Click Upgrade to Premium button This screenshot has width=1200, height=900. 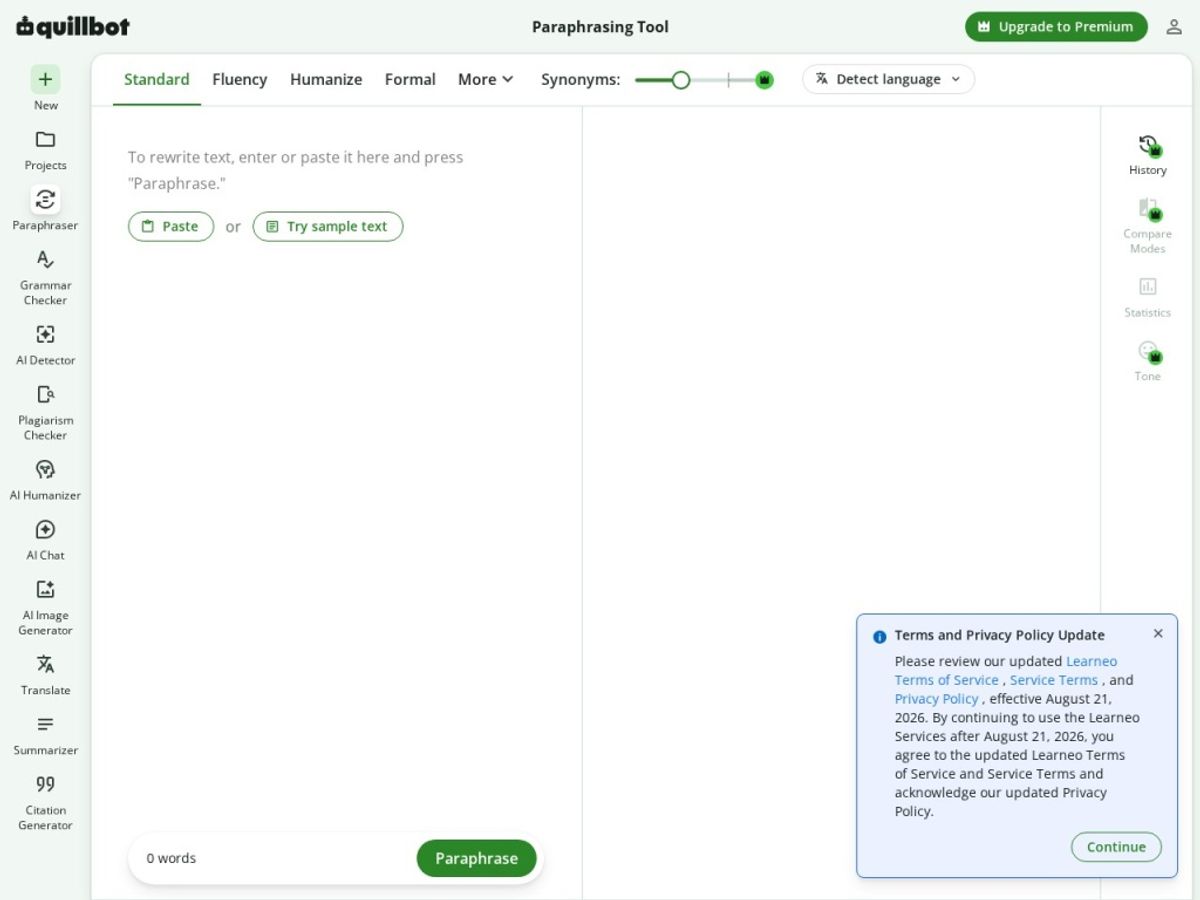tap(1056, 27)
